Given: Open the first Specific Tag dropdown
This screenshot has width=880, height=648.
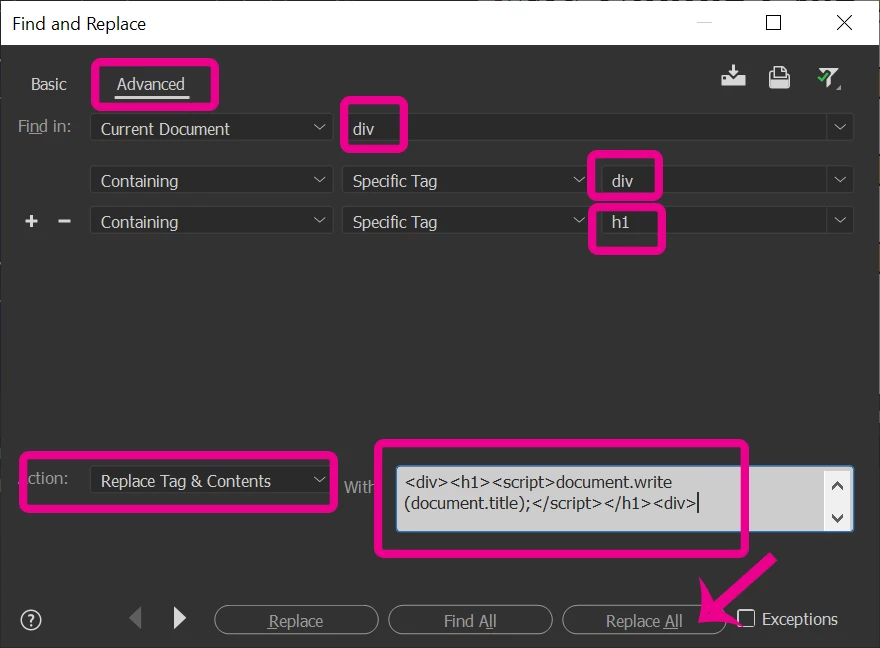Looking at the screenshot, I should [466, 181].
